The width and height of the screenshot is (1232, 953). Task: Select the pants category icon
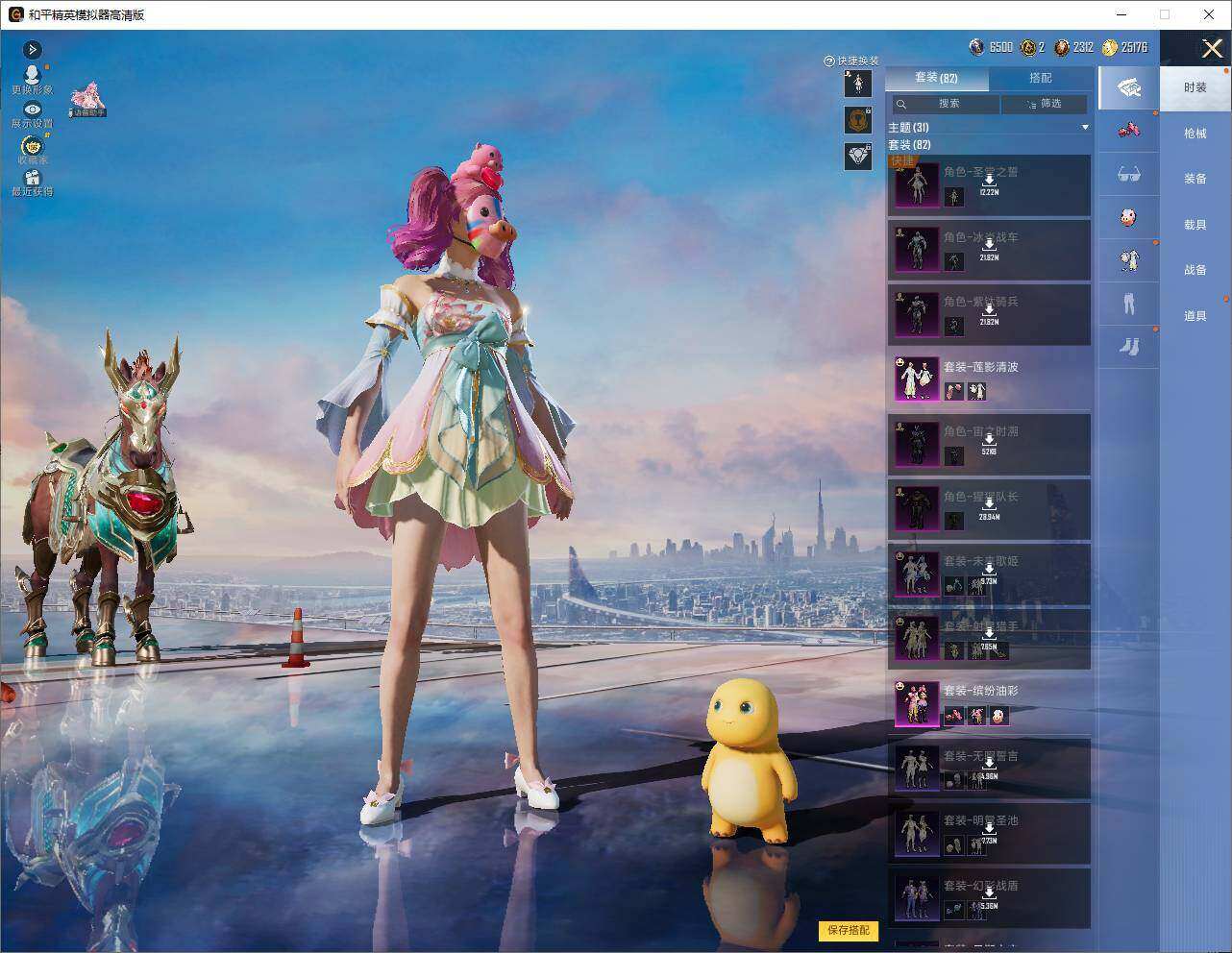click(1128, 304)
